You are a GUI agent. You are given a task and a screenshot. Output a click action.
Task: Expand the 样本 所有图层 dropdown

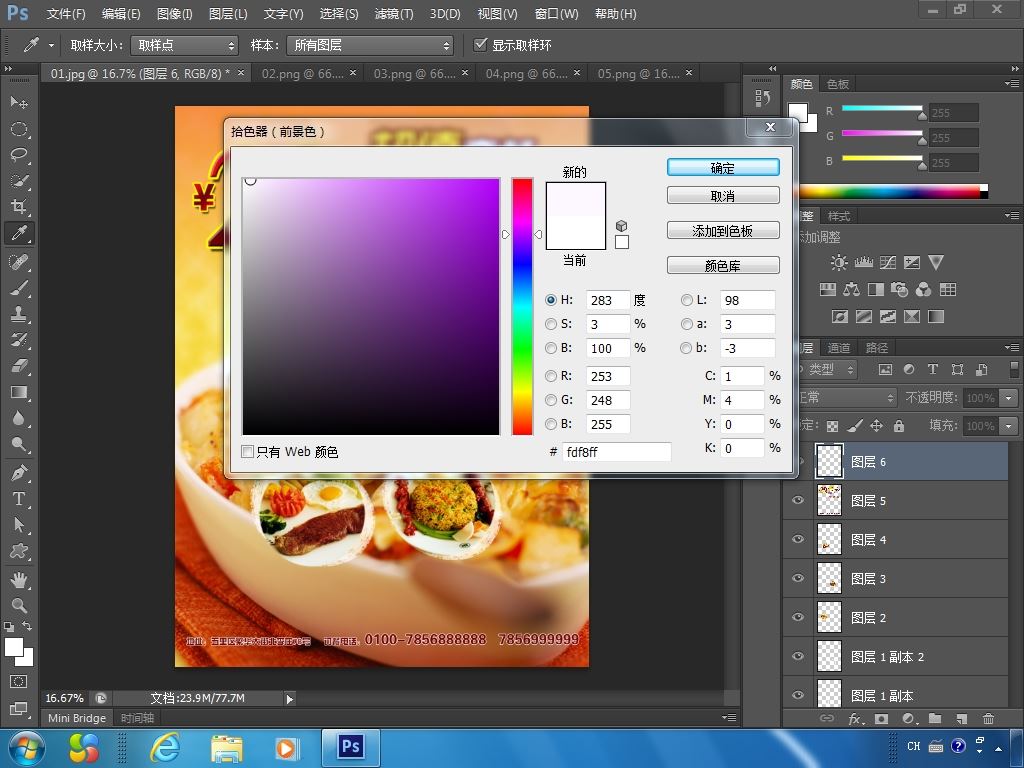tap(370, 45)
